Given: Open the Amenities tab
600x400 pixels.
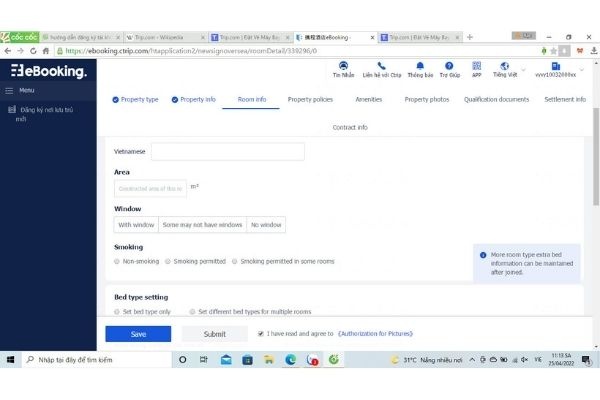Looking at the screenshot, I should point(368,100).
